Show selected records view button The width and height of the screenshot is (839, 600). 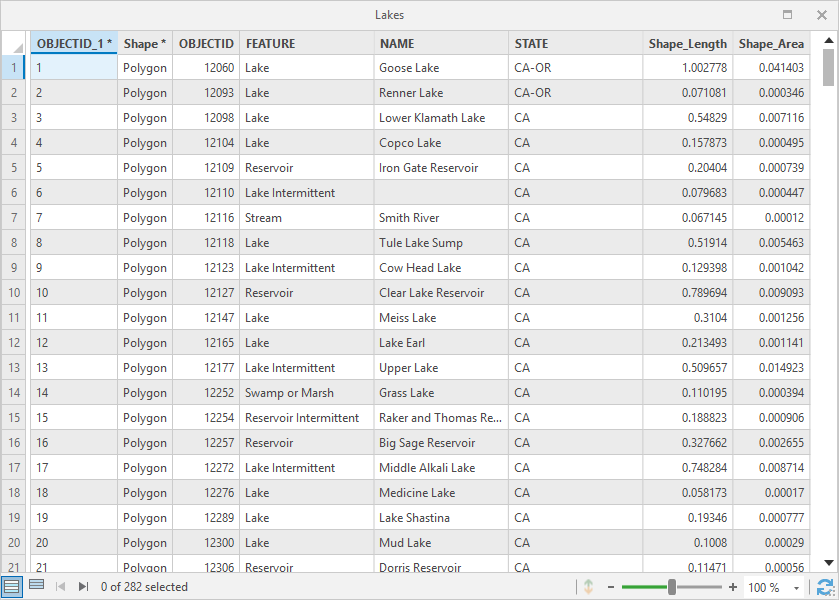(36, 584)
